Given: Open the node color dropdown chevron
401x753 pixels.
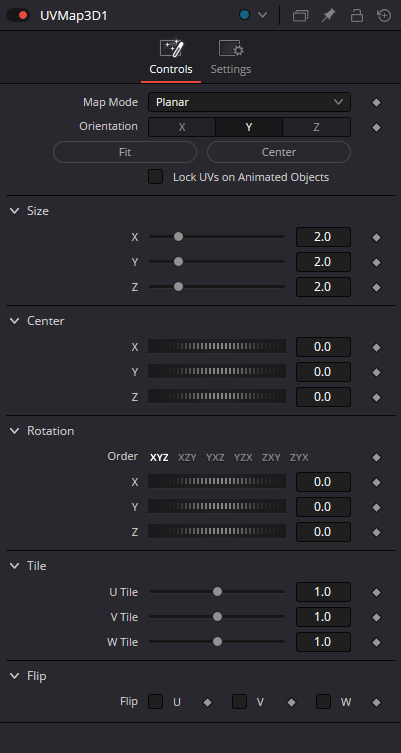Looking at the screenshot, I should (262, 15).
